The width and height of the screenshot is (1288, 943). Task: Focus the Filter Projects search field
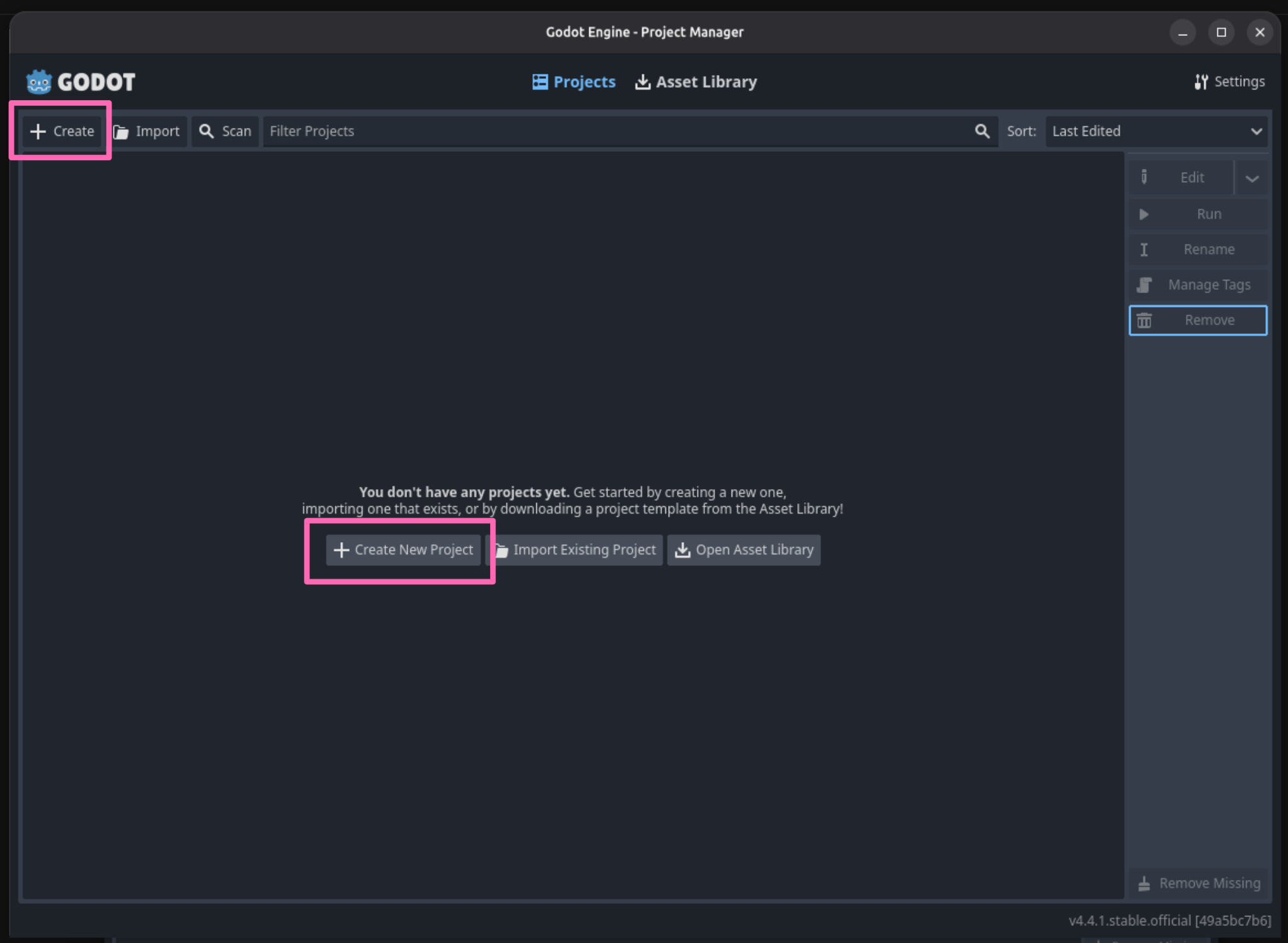click(630, 131)
